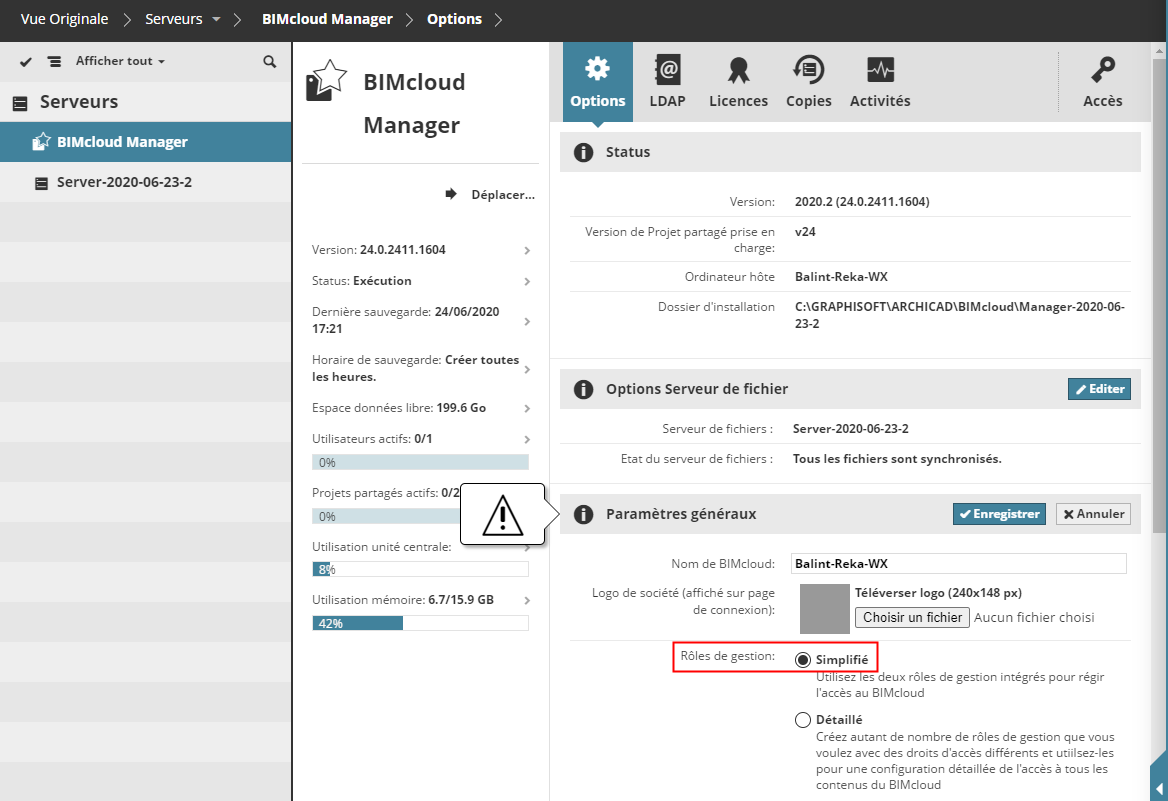
Task: Select BIMcloud Manager in server tree
Action: click(x=145, y=142)
